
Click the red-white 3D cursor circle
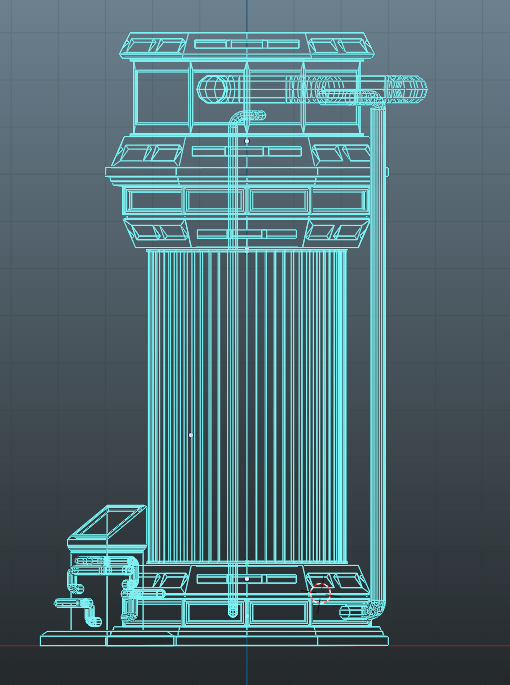(320, 594)
